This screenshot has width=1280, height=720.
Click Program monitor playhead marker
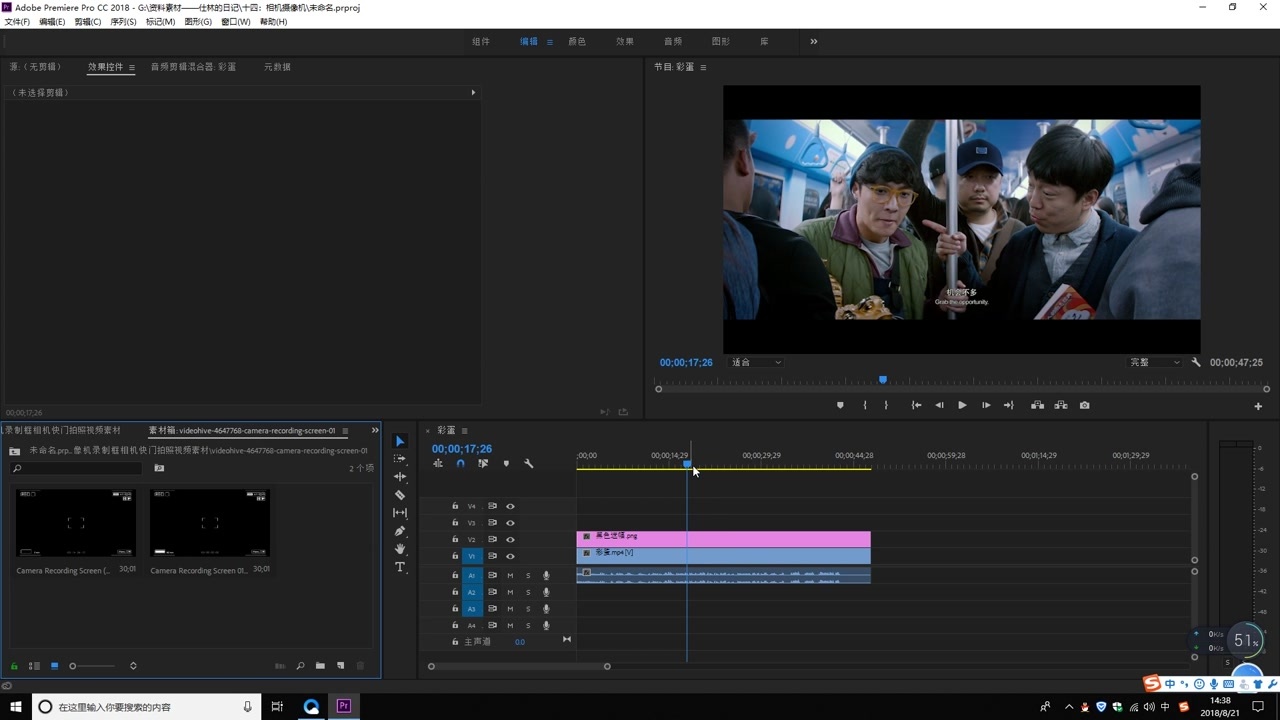[x=883, y=380]
